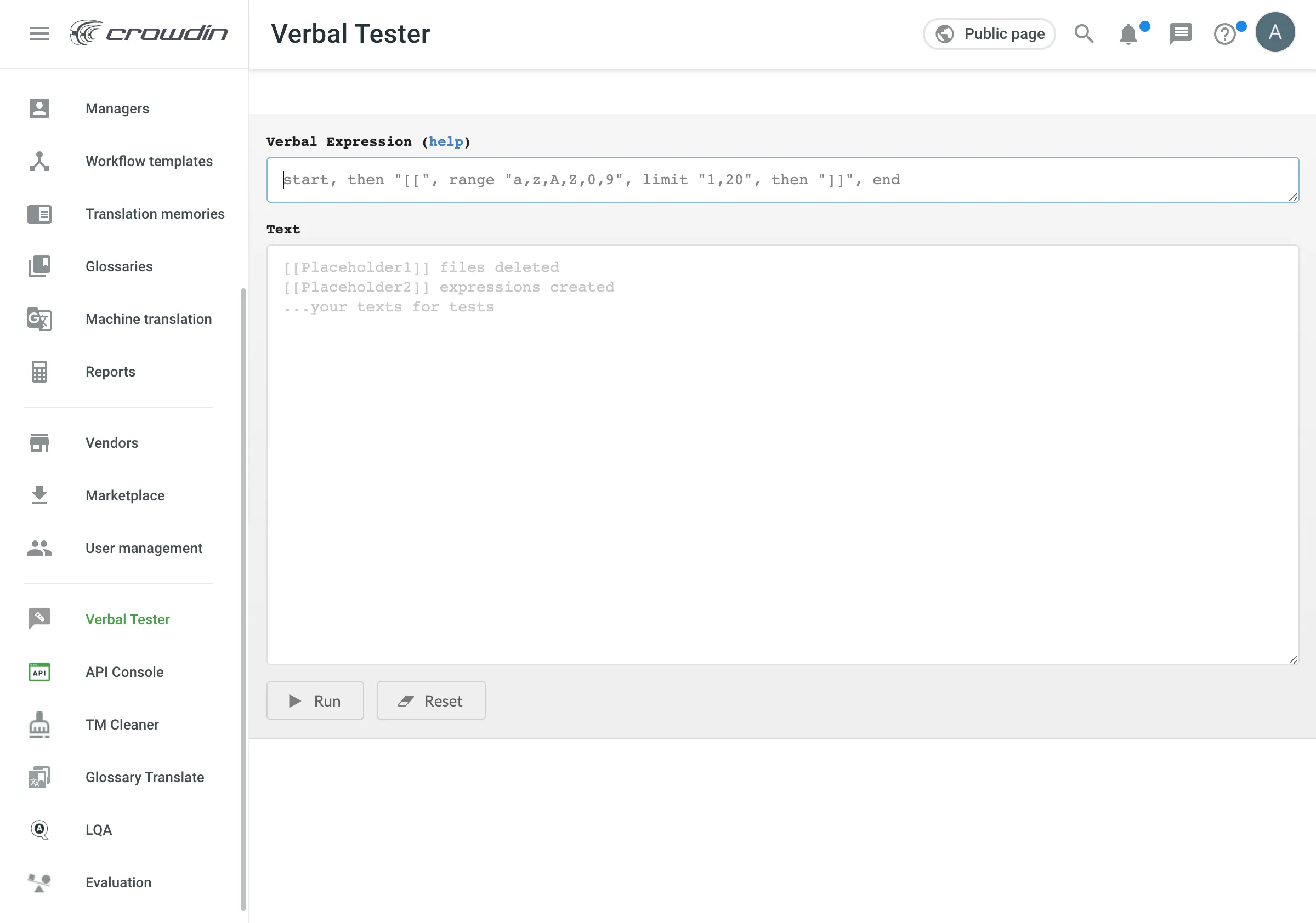Go to Translation memories
Screen dimensions: 1316x923
point(155,214)
